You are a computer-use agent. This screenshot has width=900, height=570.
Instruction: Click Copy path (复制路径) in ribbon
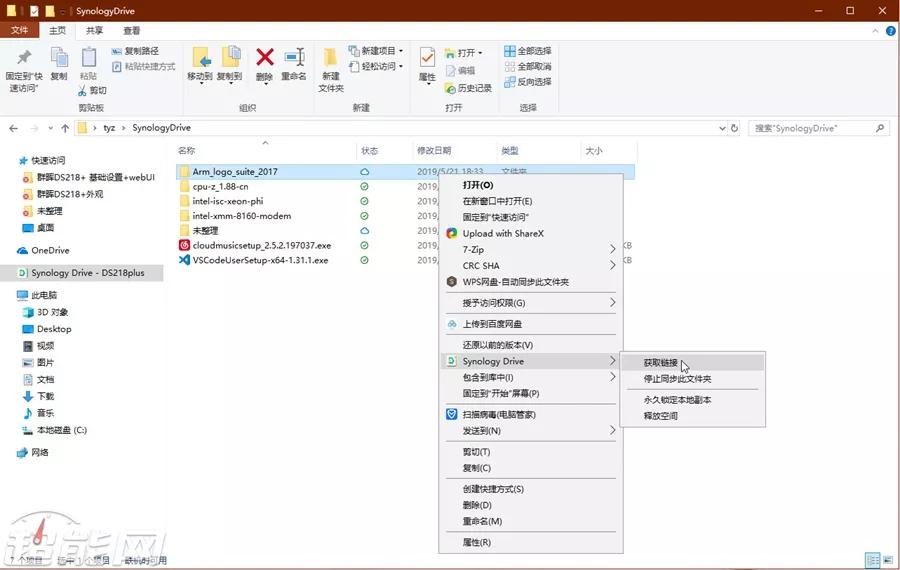pyautogui.click(x=135, y=51)
